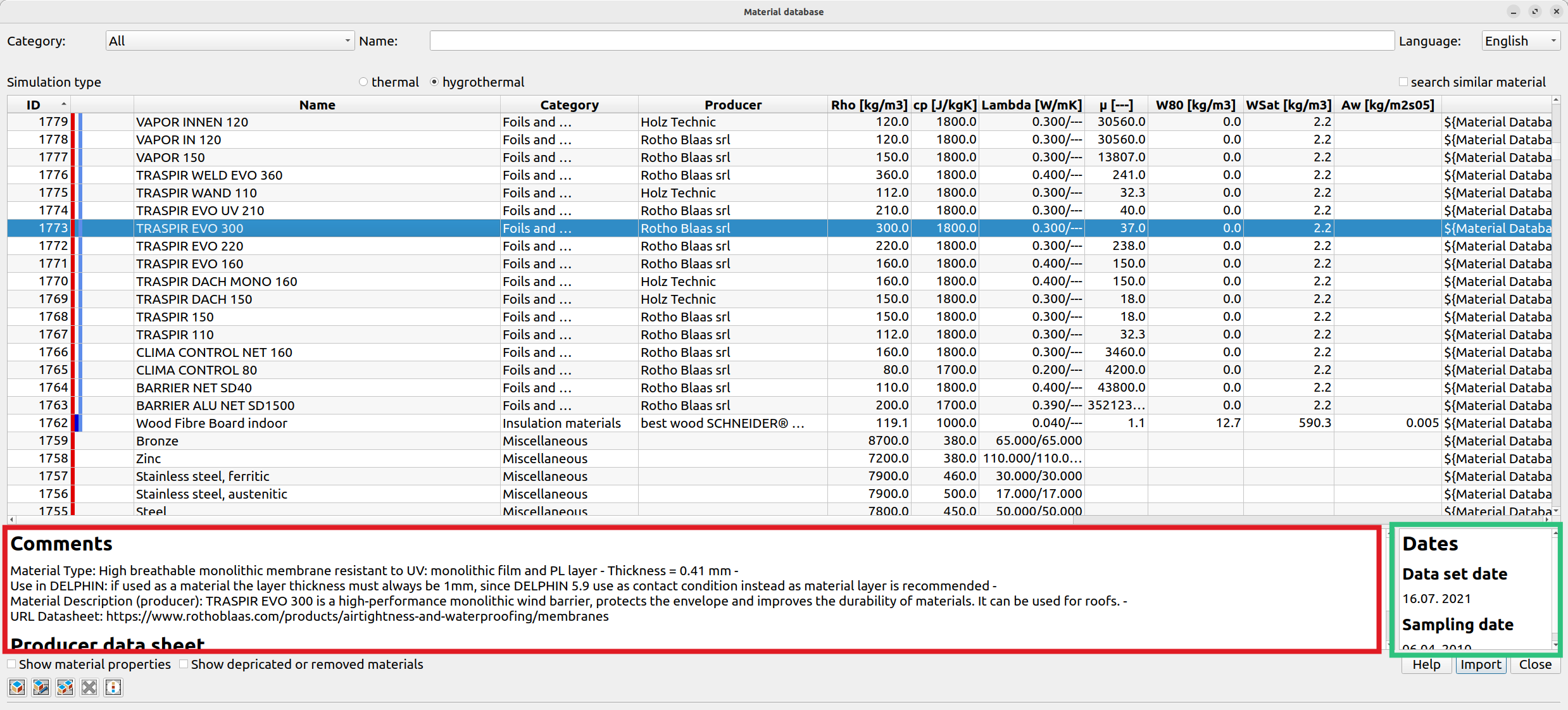The image size is (1568, 710).
Task: Click the edit material pencil icon
Action: pos(41,687)
